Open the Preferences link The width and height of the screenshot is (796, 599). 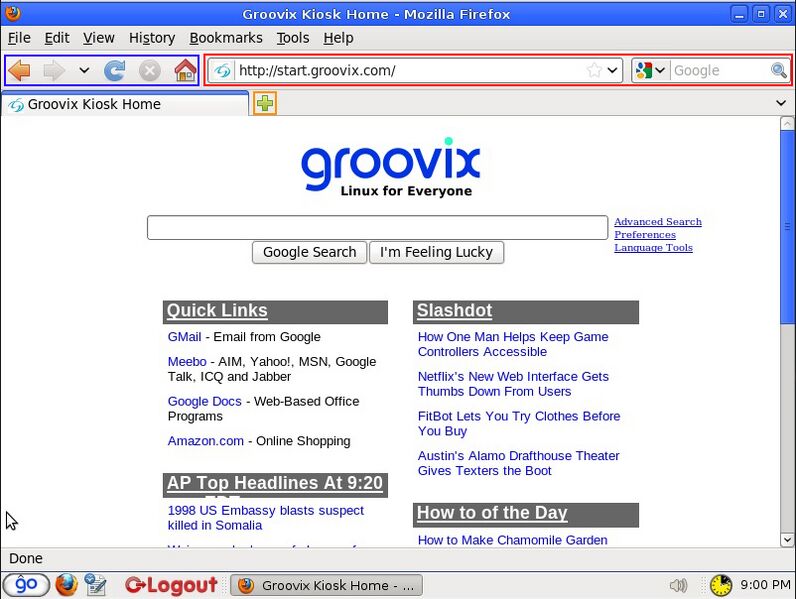pyautogui.click(x=645, y=235)
